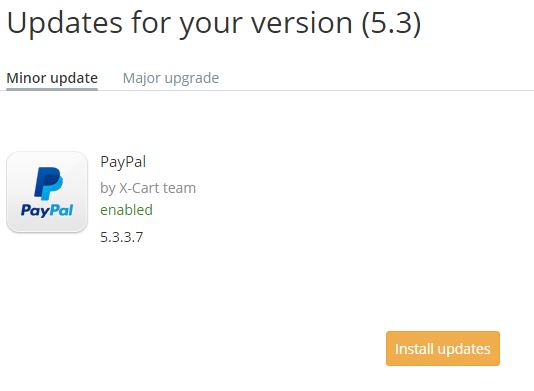Click the PayPal module icon
The width and height of the screenshot is (534, 391).
tap(47, 192)
